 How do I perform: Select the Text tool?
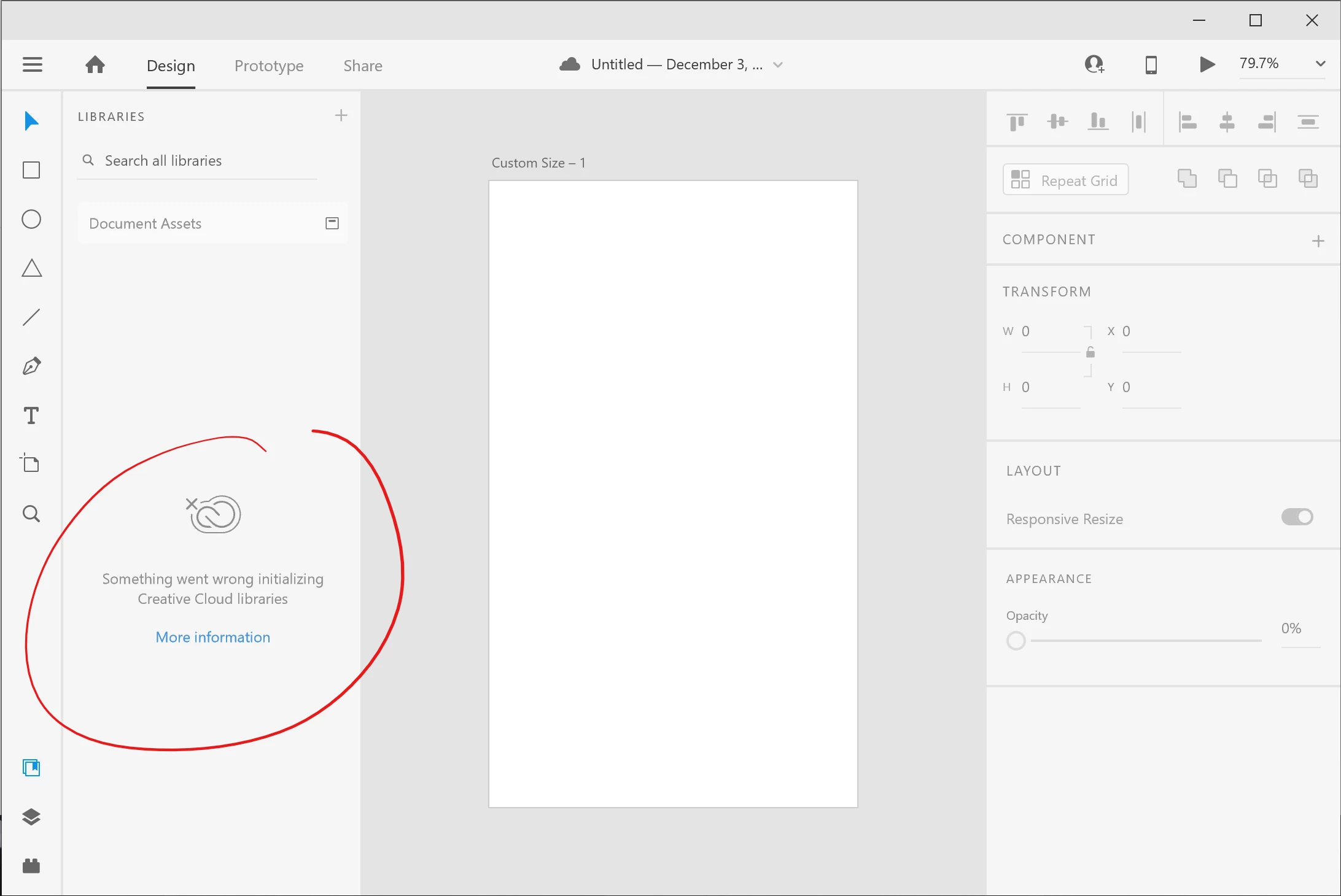tap(31, 415)
